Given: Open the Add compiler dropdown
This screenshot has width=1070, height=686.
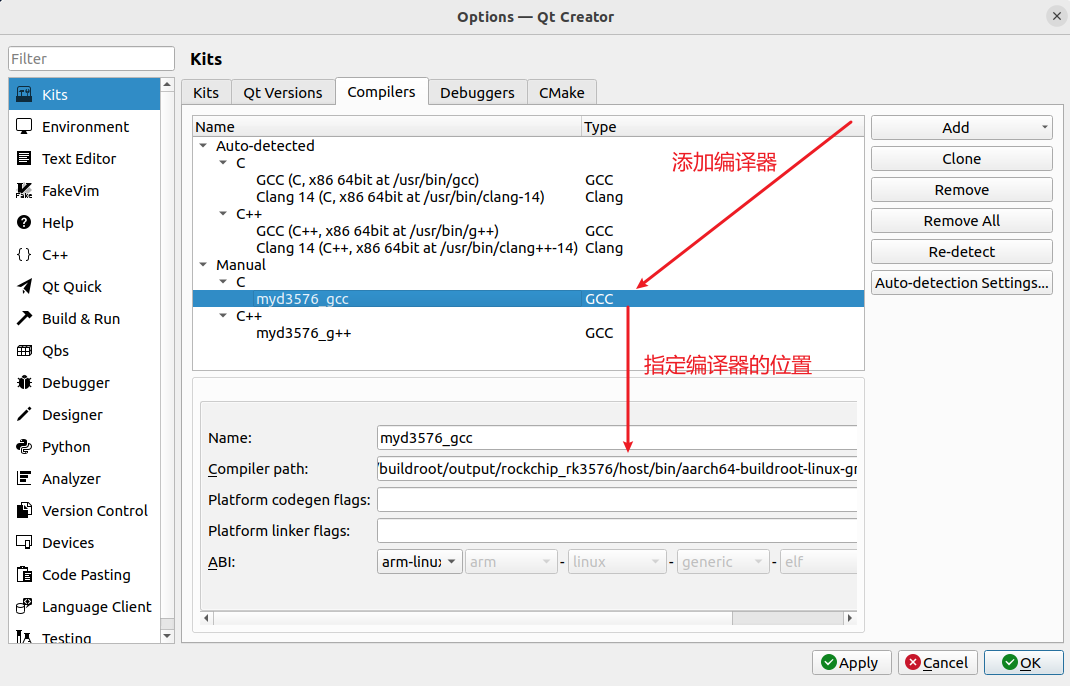Looking at the screenshot, I should click(961, 128).
